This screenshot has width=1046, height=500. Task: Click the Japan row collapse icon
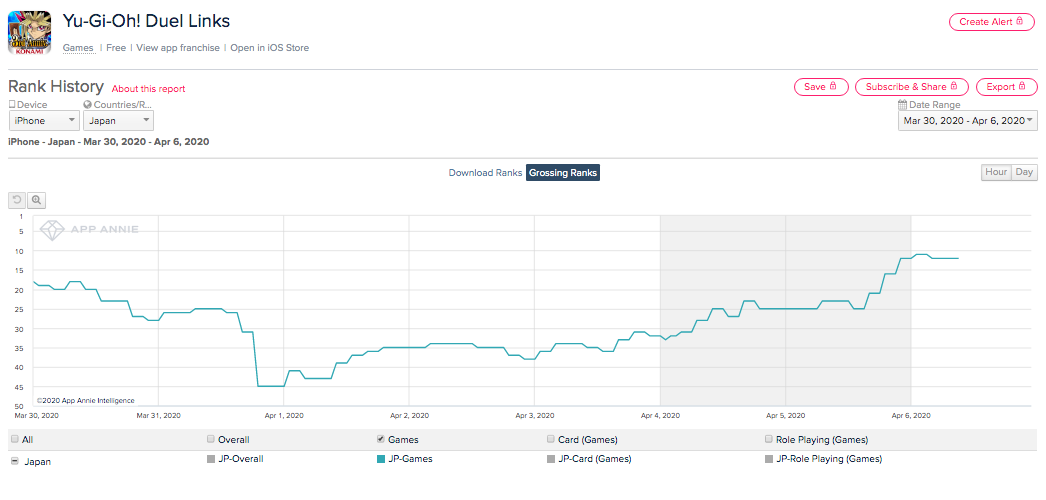(x=15, y=461)
